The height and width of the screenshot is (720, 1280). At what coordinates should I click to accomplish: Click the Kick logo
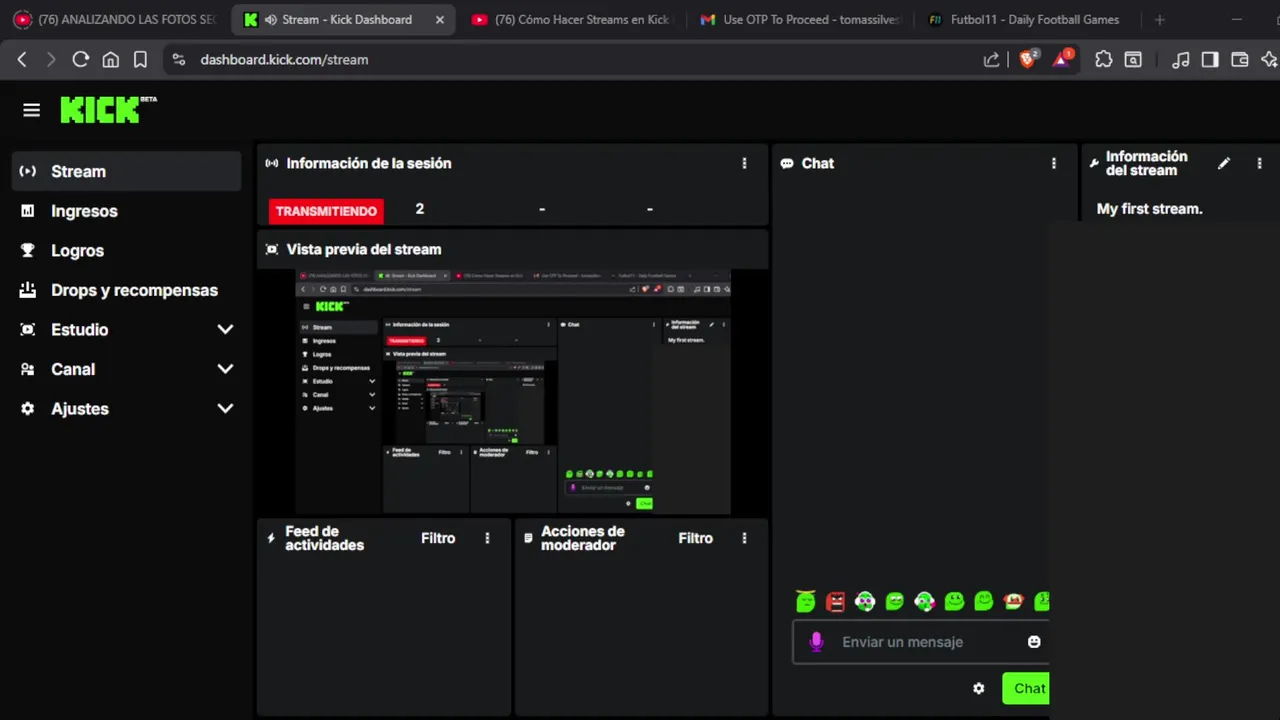click(x=108, y=109)
